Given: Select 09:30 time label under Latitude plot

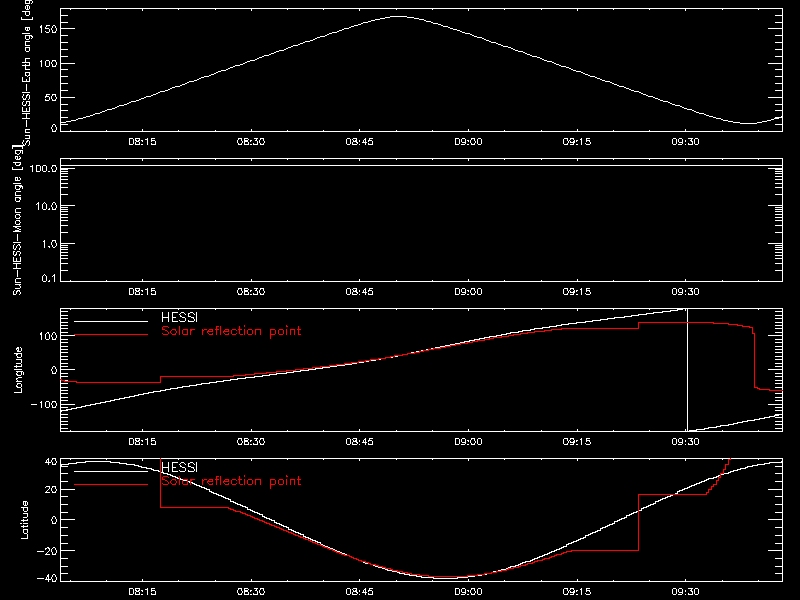Looking at the screenshot, I should [686, 592].
